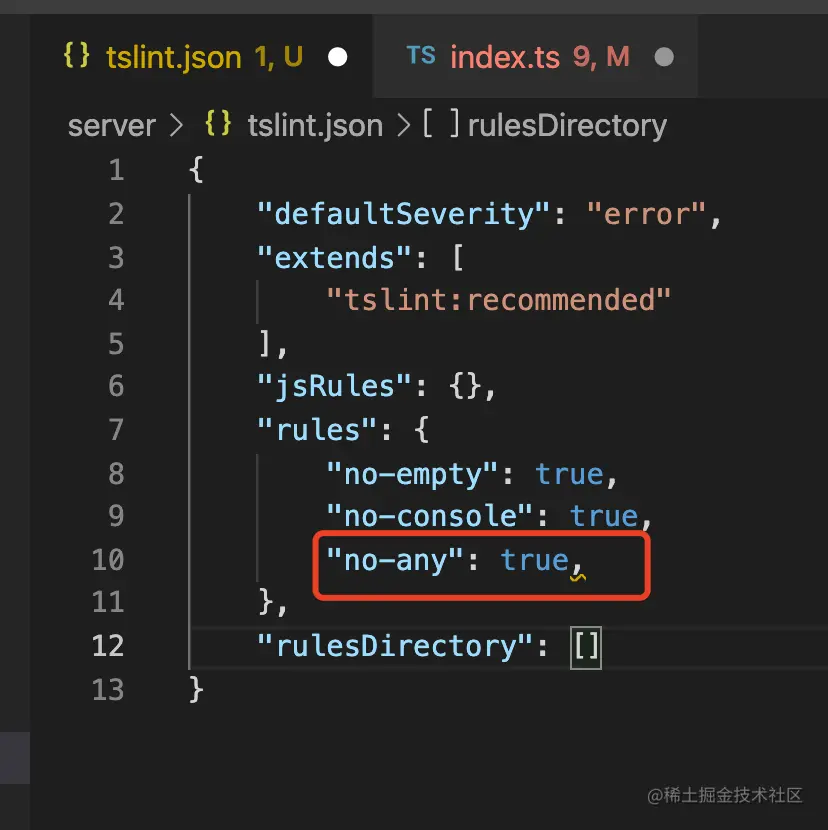Click the braces icon in the breadcrumb
Screen dimensions: 828x830
218,124
